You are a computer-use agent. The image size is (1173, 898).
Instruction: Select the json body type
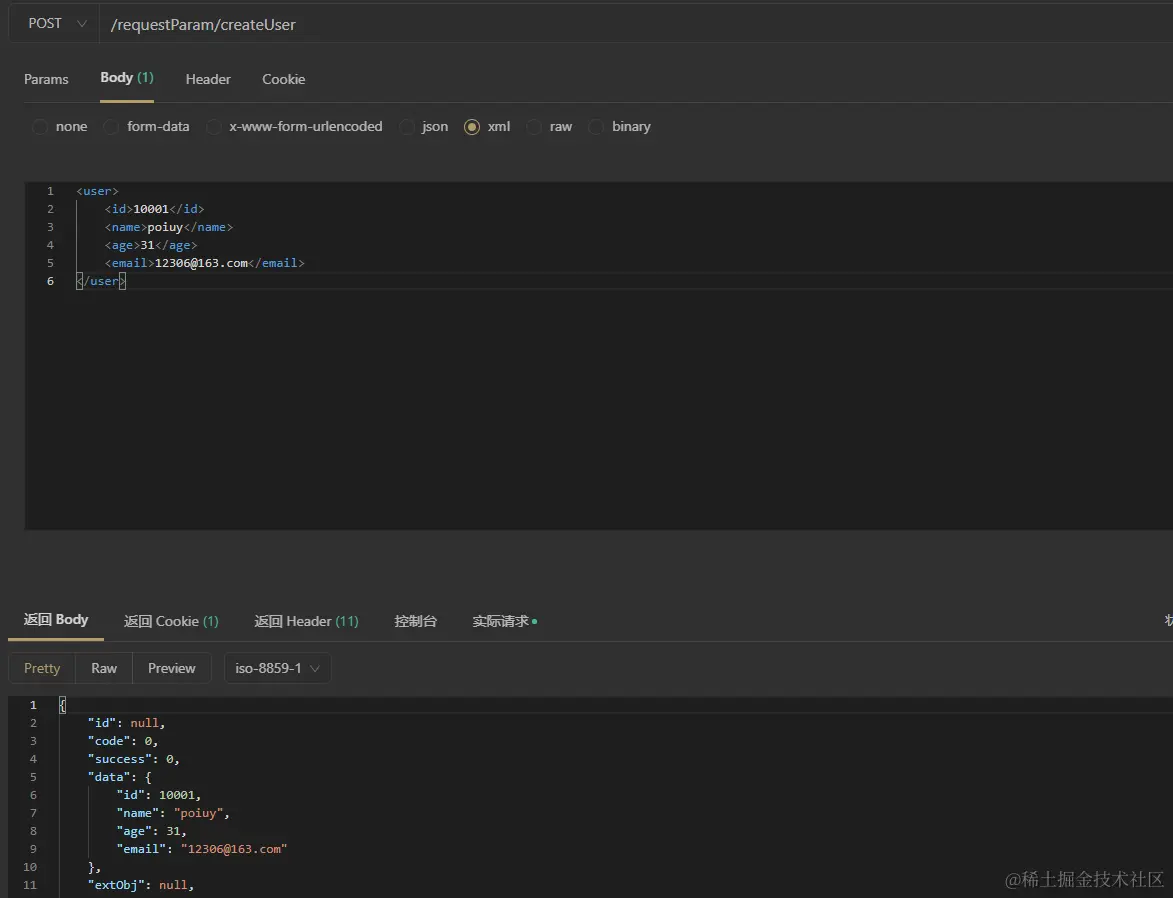coord(423,126)
